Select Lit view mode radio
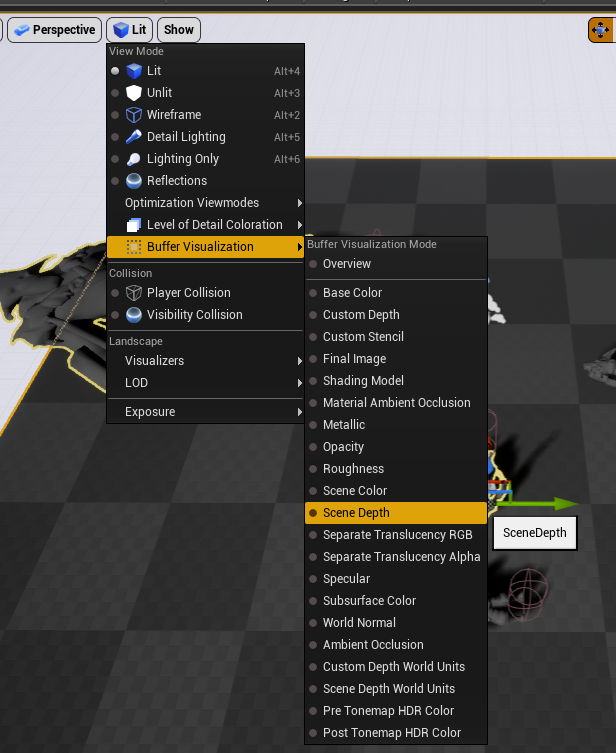 [115, 71]
